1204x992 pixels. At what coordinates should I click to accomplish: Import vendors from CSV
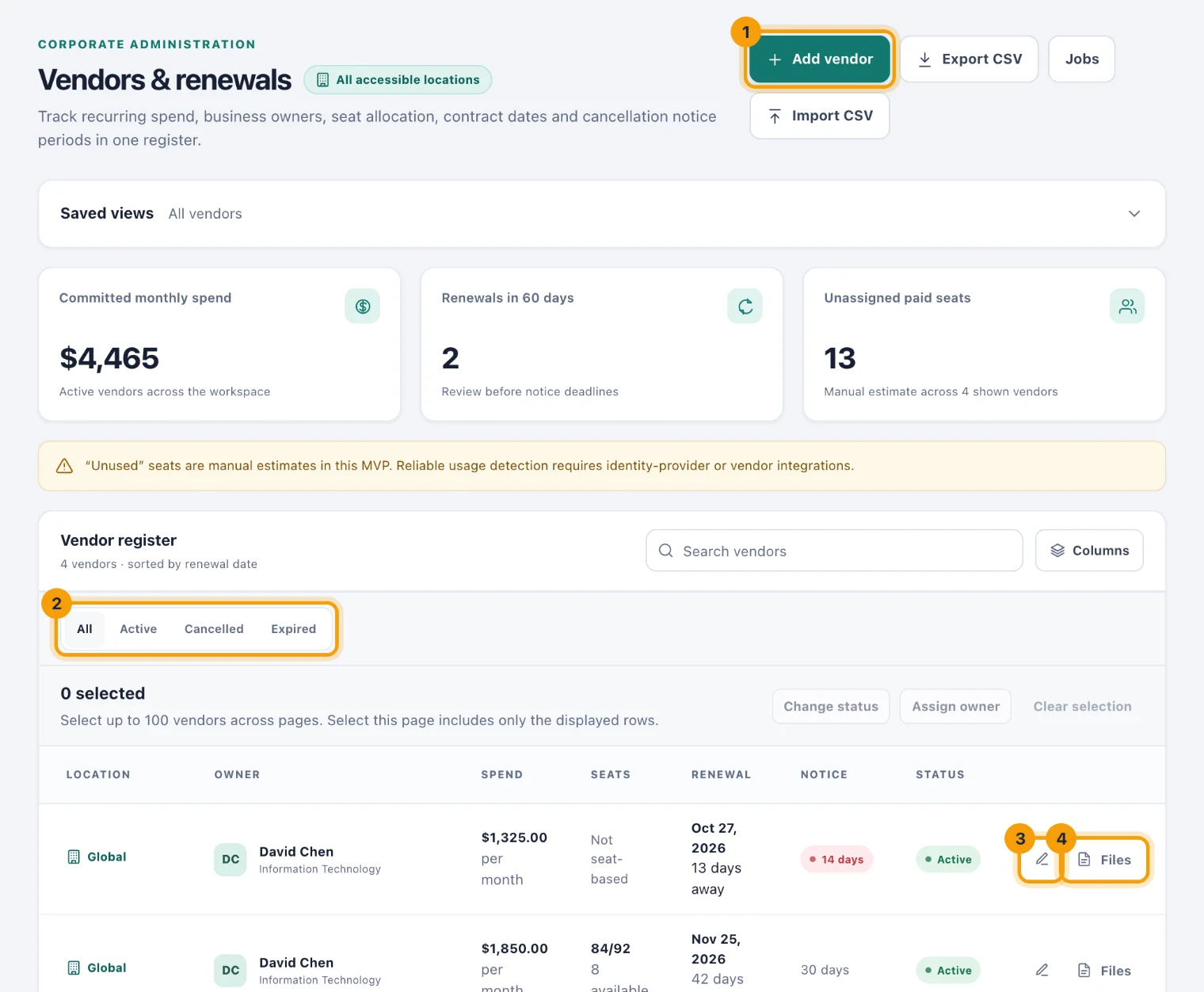click(820, 116)
